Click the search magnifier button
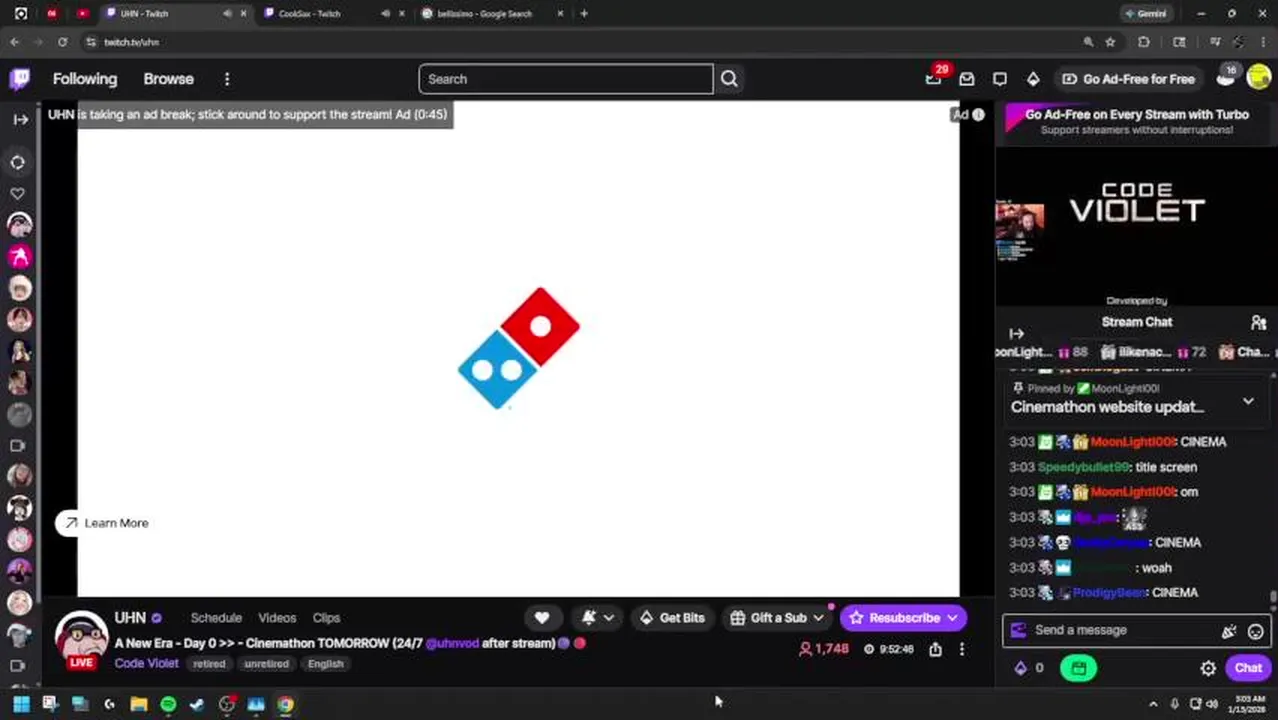The height and width of the screenshot is (720, 1278). tap(729, 79)
